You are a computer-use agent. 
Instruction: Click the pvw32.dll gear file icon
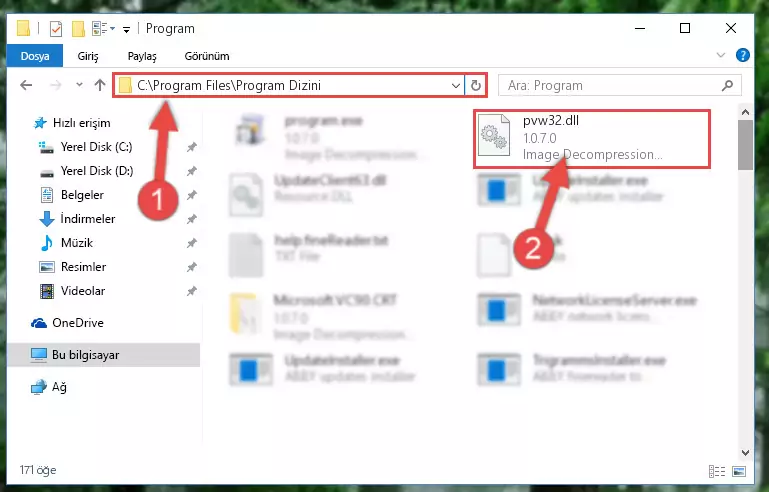point(494,135)
